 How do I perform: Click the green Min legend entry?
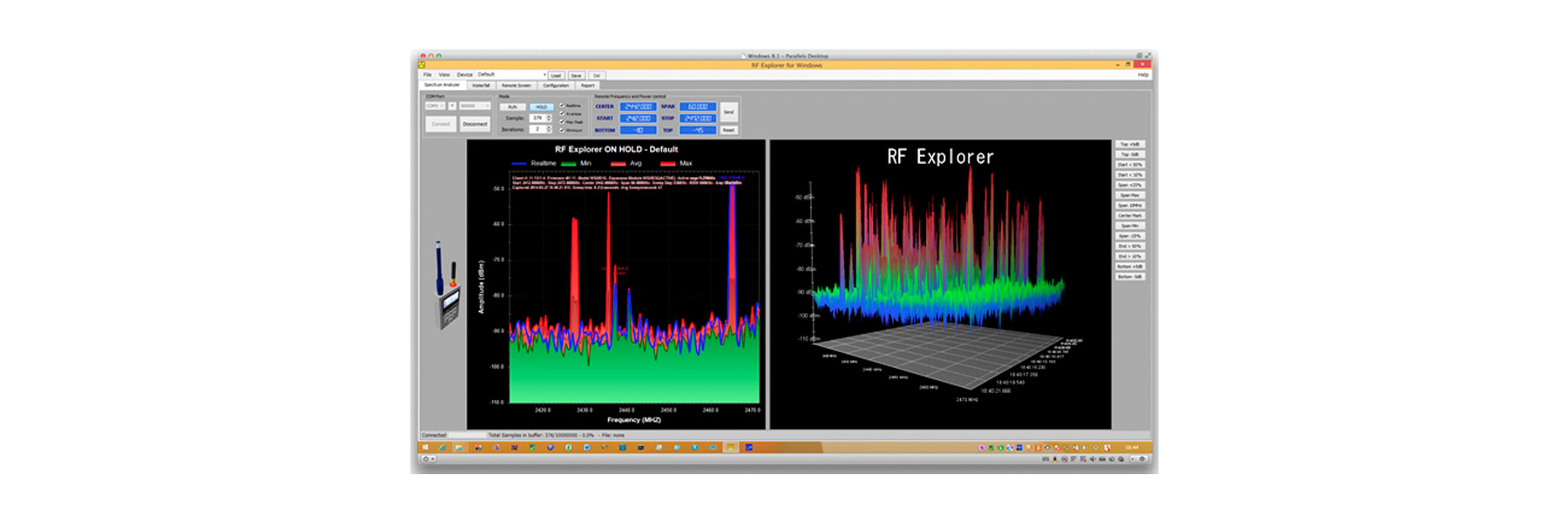pos(577,163)
